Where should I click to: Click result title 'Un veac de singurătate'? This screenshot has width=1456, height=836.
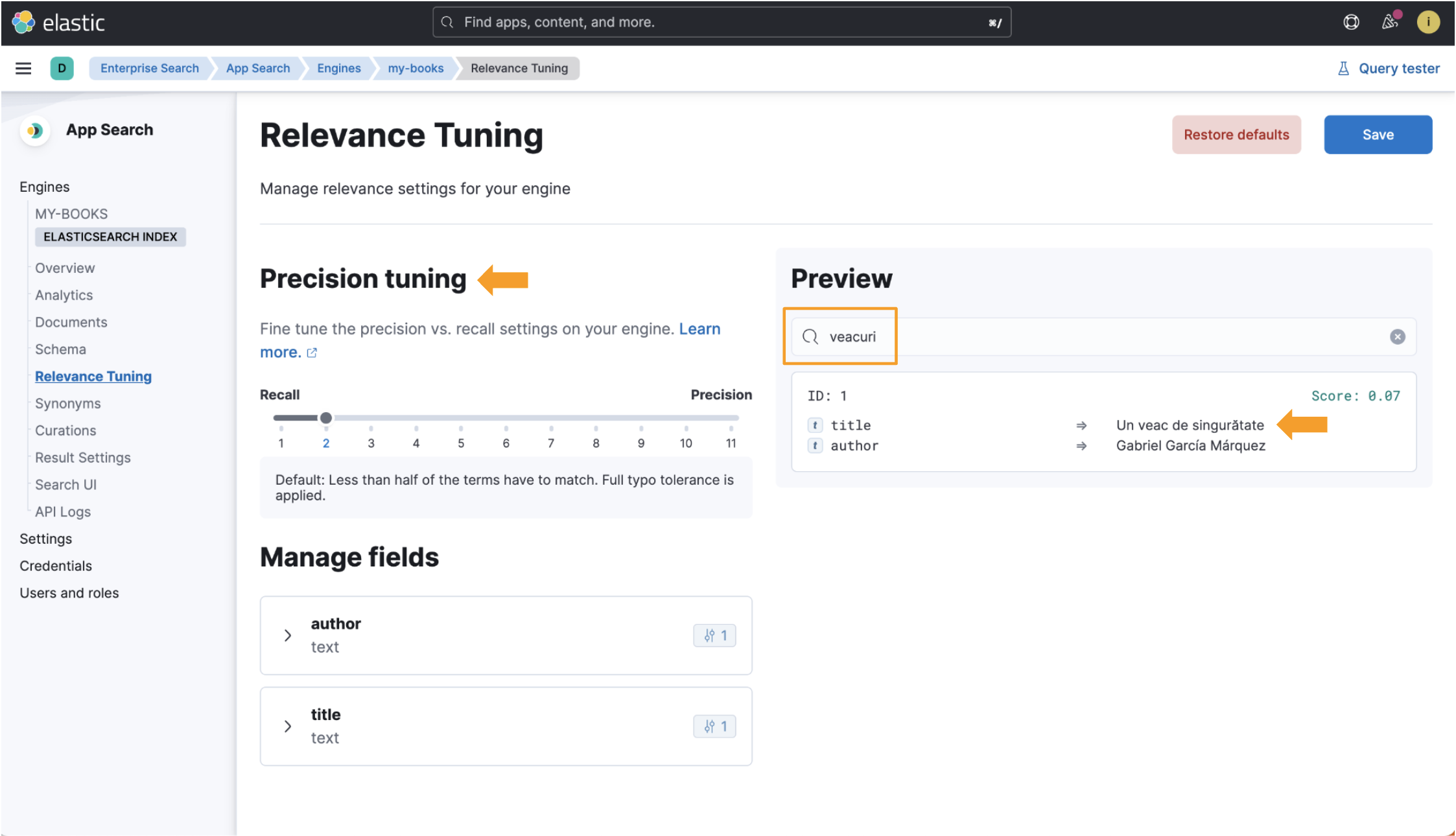point(1190,425)
